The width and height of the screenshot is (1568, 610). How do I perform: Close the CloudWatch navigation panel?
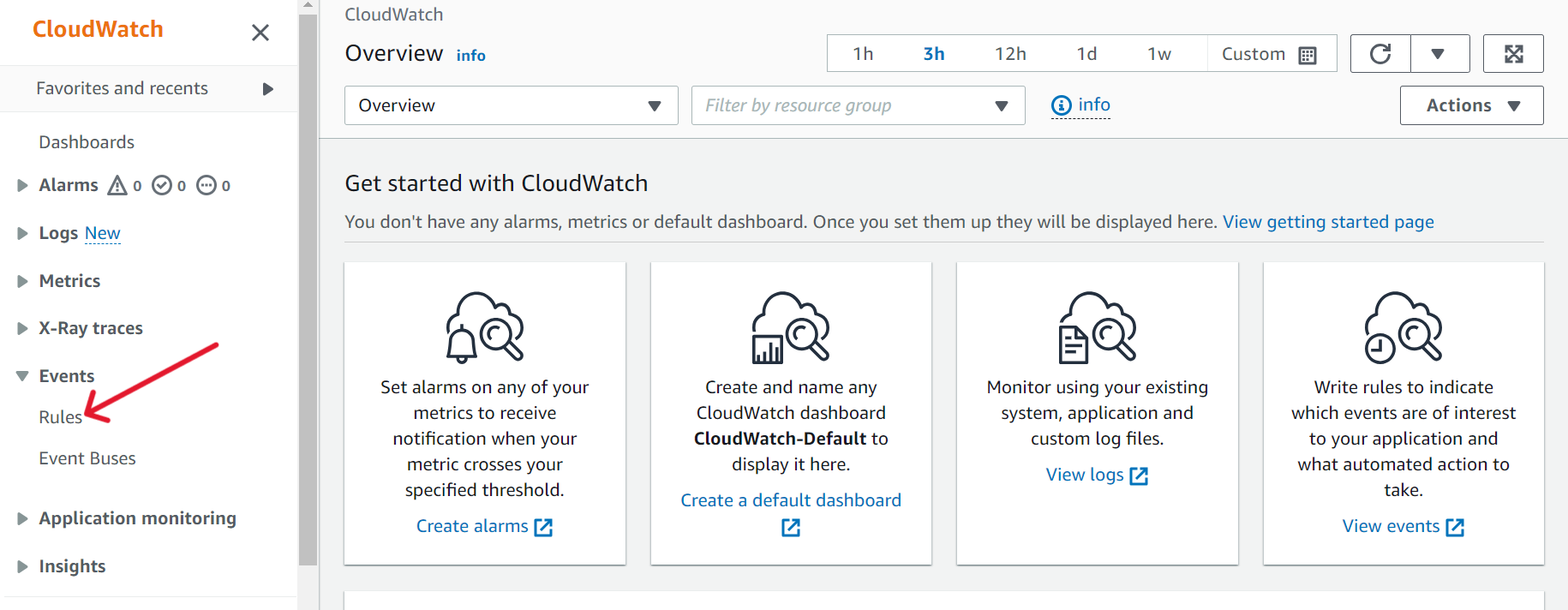point(260,33)
